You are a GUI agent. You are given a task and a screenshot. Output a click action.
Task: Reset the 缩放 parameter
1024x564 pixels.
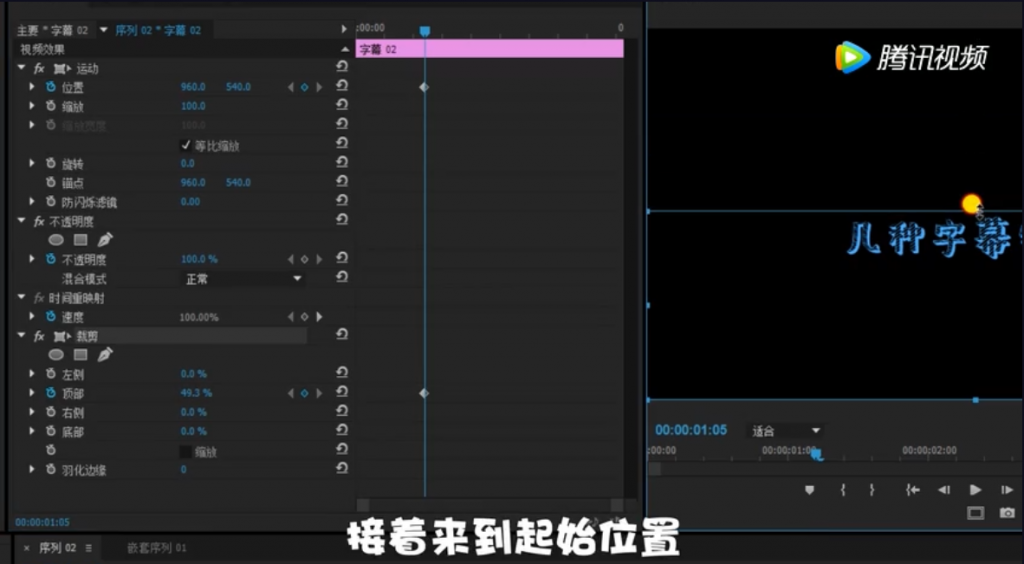pos(342,105)
